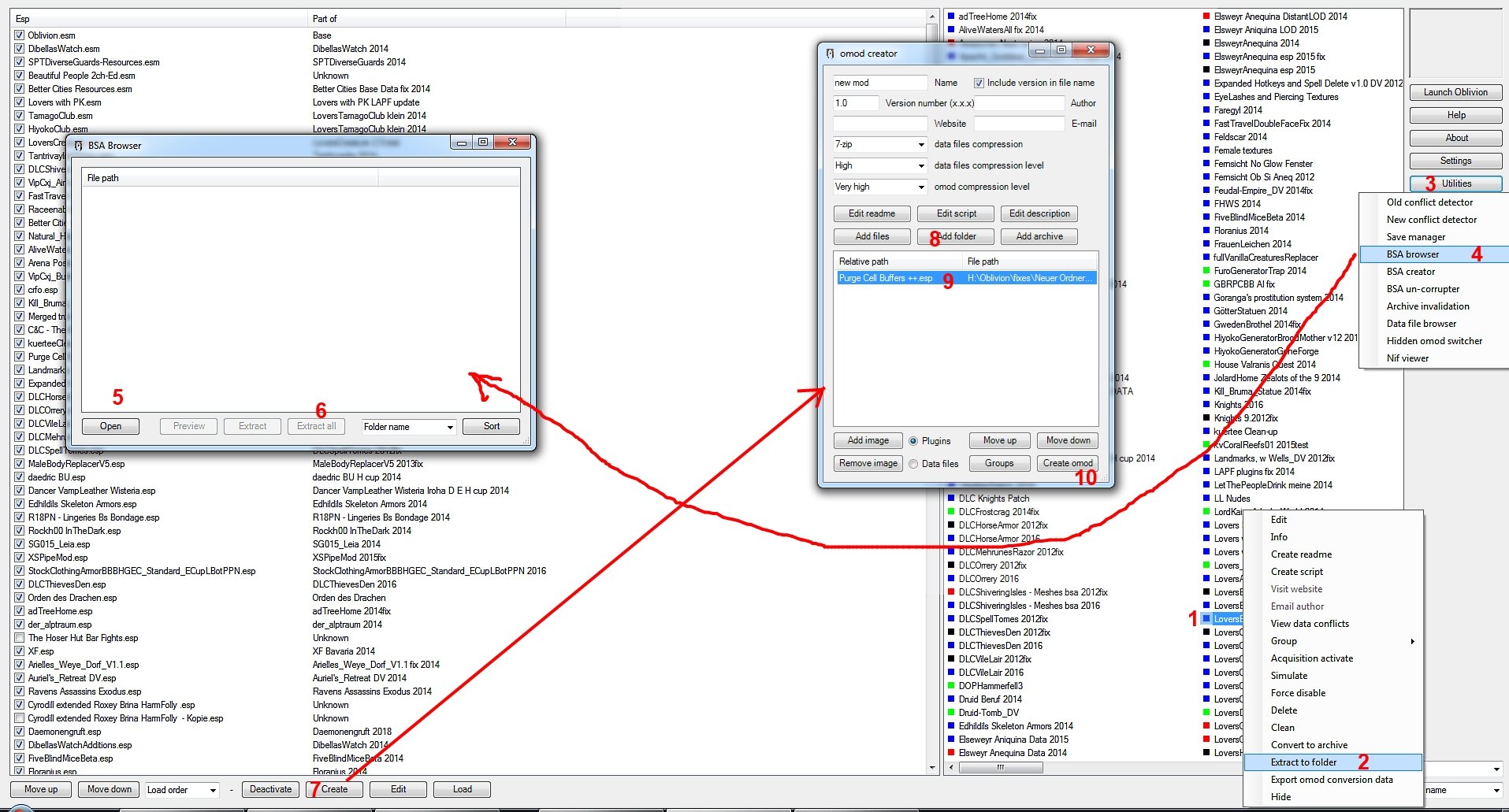The width and height of the screenshot is (1509, 812).
Task: Click green square beside Druid-Tomb_DV
Action: [x=951, y=713]
